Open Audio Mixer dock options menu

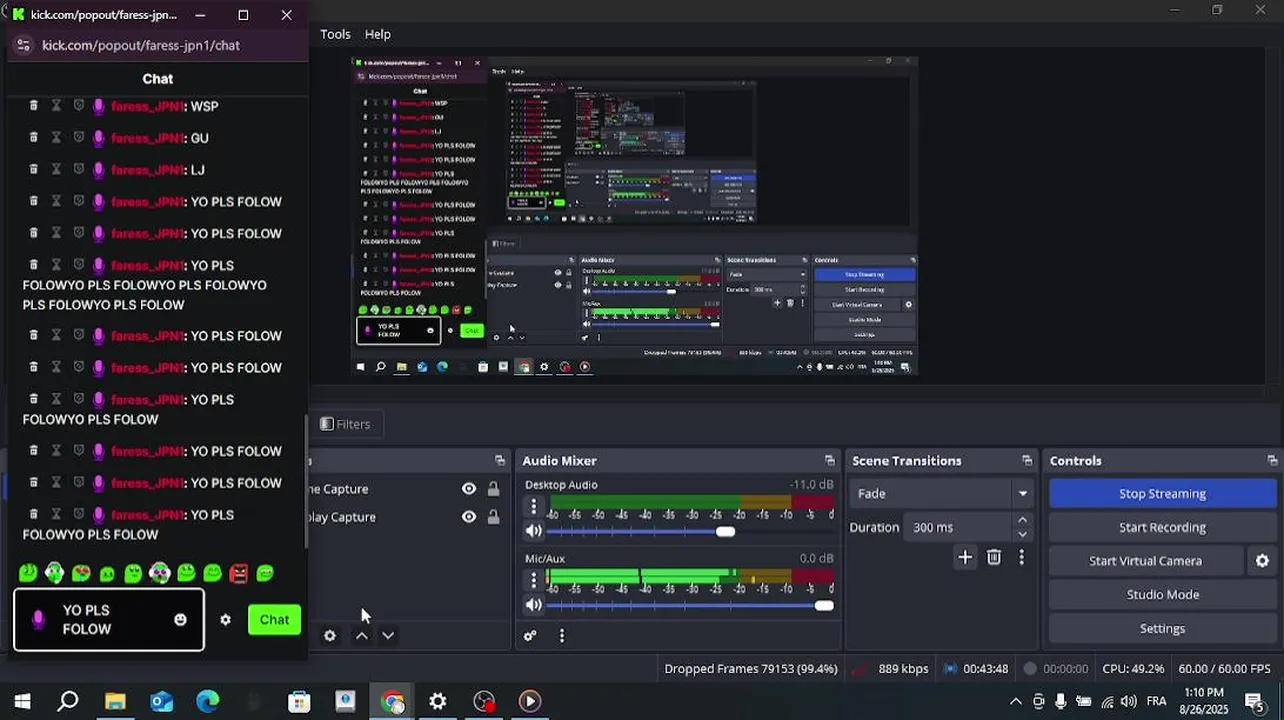point(561,636)
